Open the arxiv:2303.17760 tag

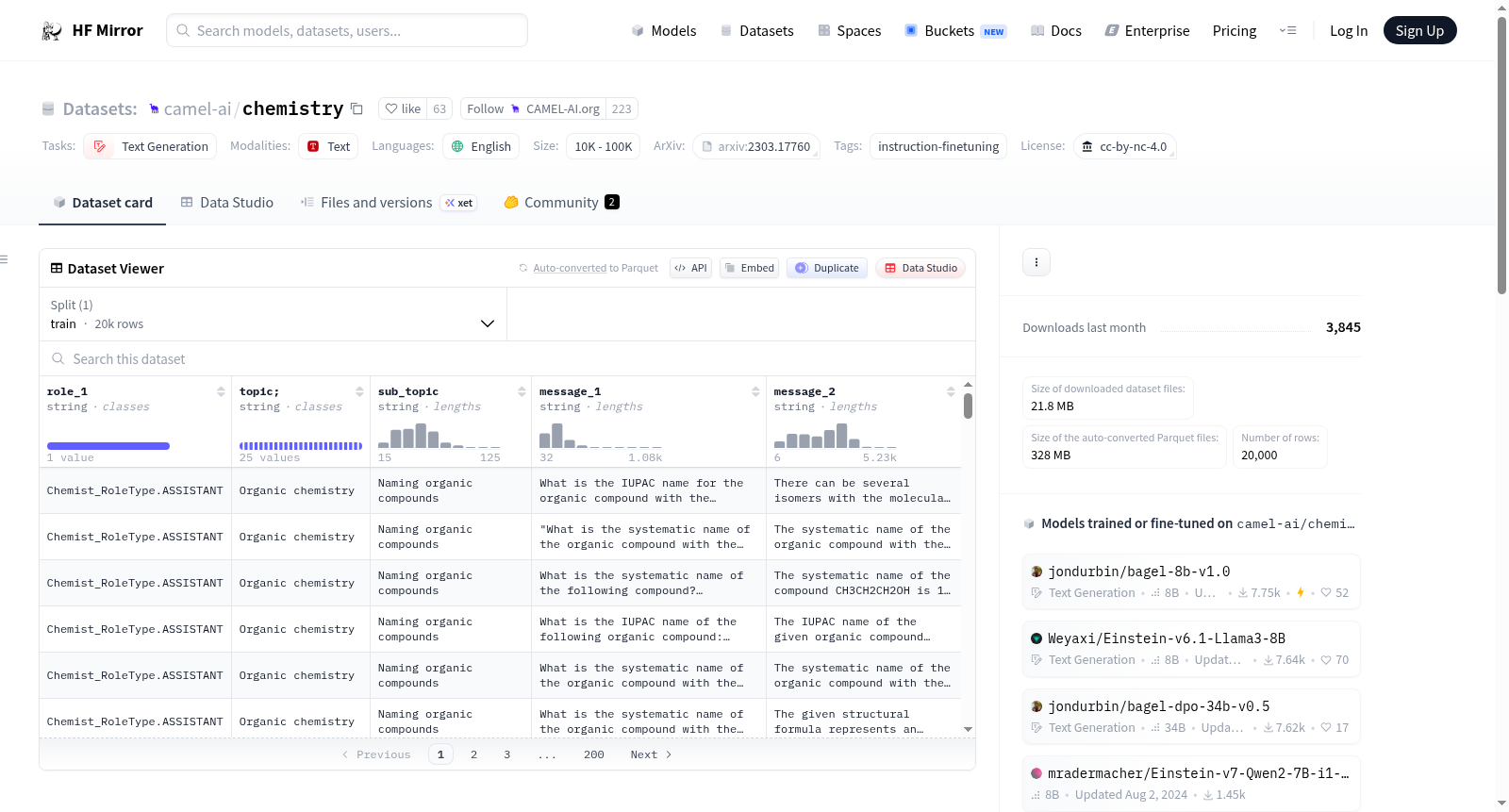756,146
